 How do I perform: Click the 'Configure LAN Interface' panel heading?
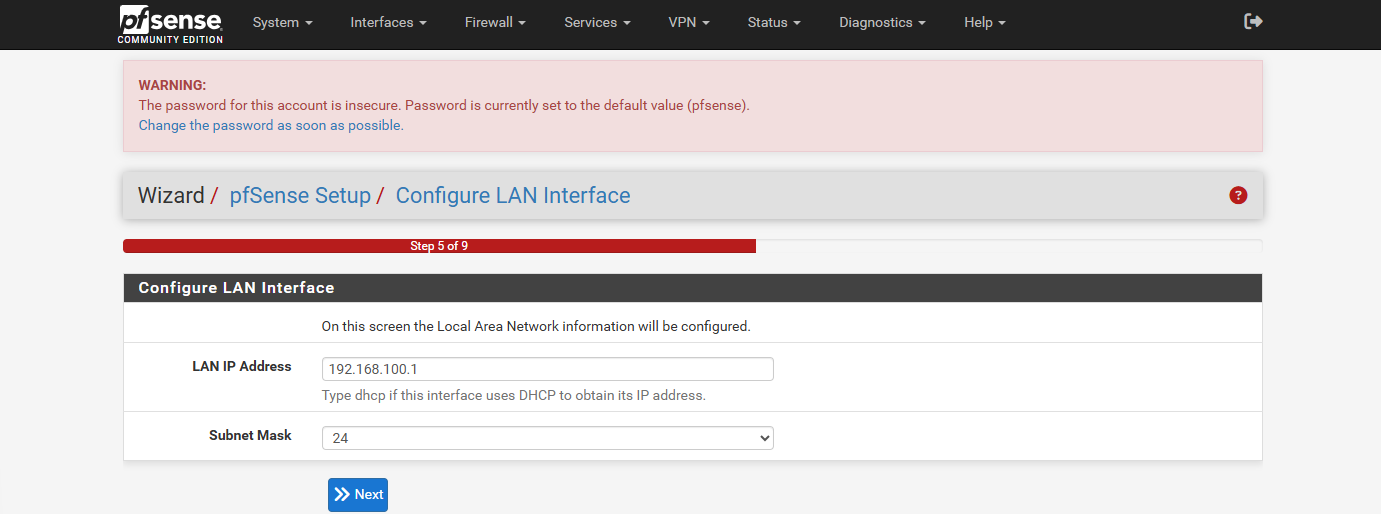point(236,288)
